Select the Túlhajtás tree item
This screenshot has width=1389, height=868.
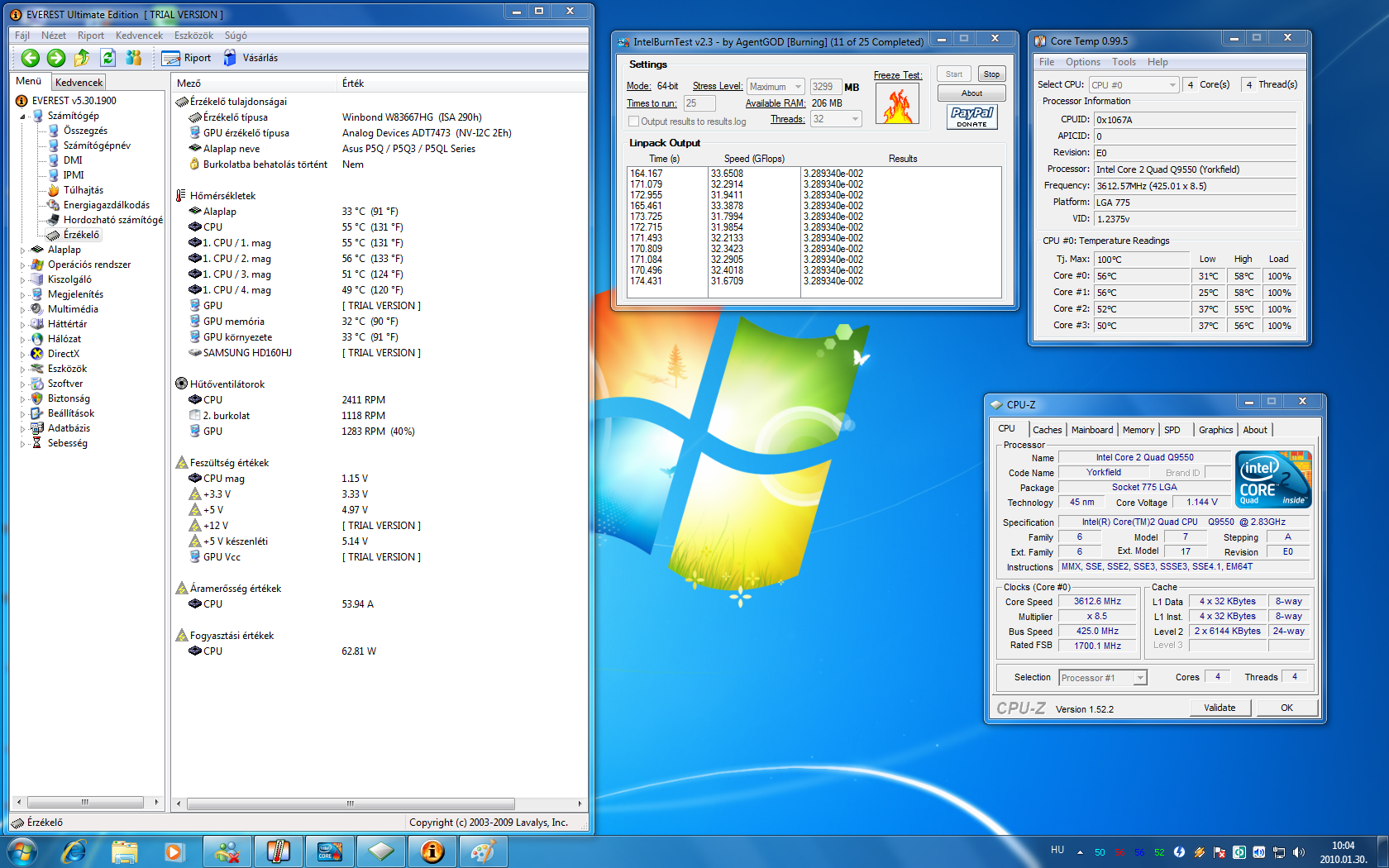(84, 190)
